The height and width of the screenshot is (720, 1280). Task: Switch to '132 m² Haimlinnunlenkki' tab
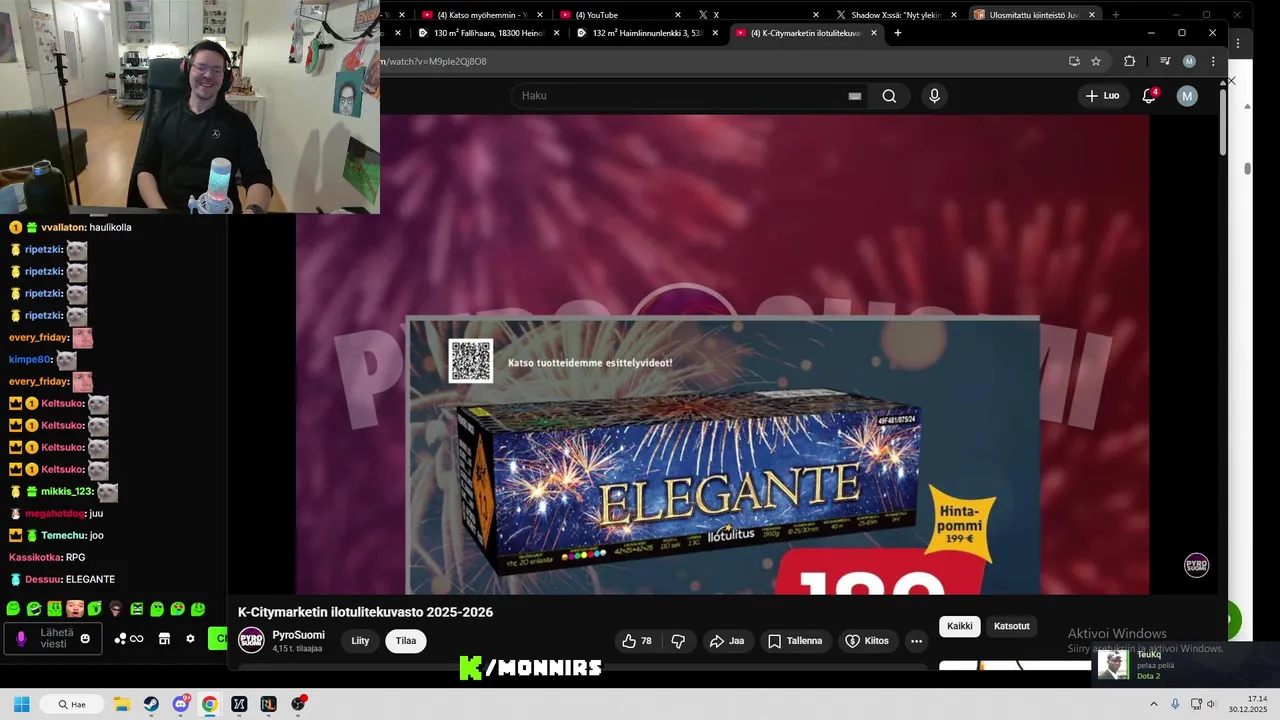(648, 33)
